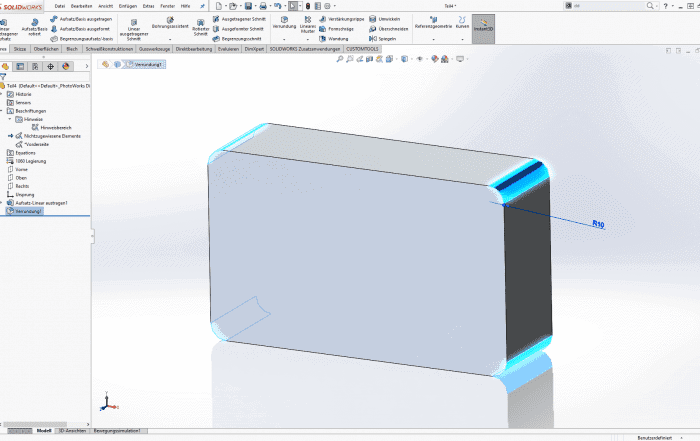700x441 pixels.
Task: Click the Aufsatz/Basis rotiert tool icon
Action: click(x=34, y=22)
